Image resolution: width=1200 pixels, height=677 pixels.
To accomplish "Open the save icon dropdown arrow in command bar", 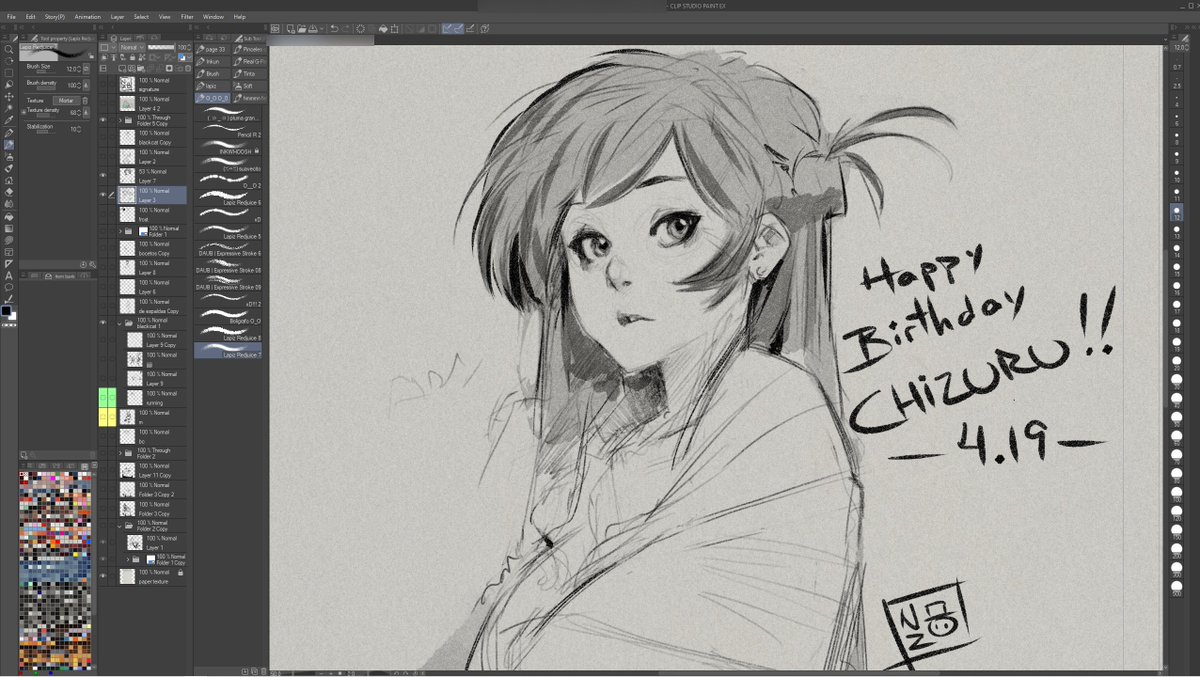I will 322,29.
